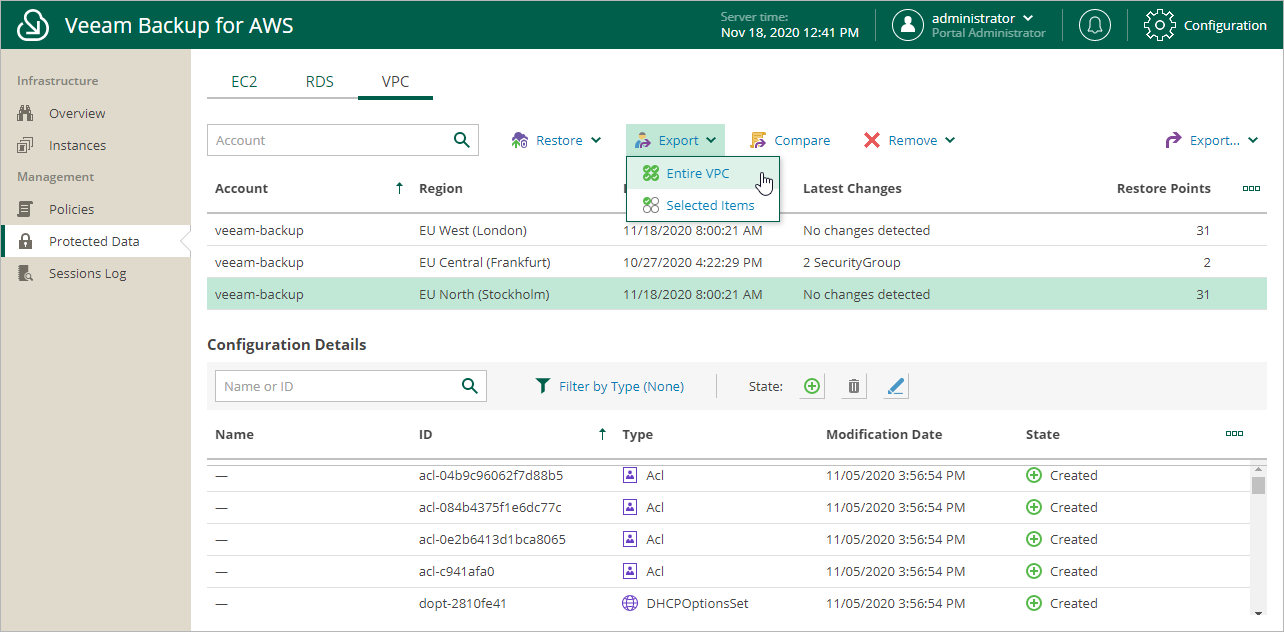Select the EU West (London) row
The height and width of the screenshot is (632, 1284).
tap(737, 230)
